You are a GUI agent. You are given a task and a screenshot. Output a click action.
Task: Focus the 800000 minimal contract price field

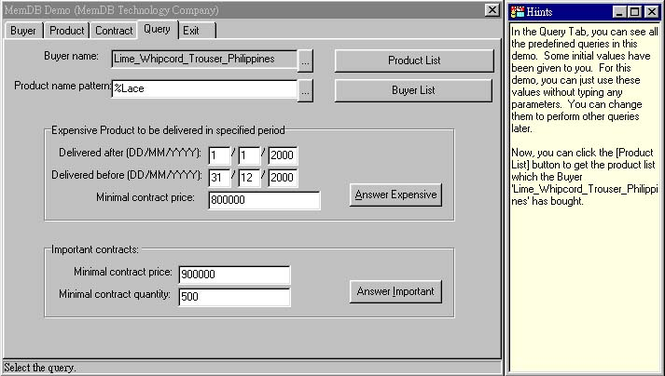click(x=264, y=200)
